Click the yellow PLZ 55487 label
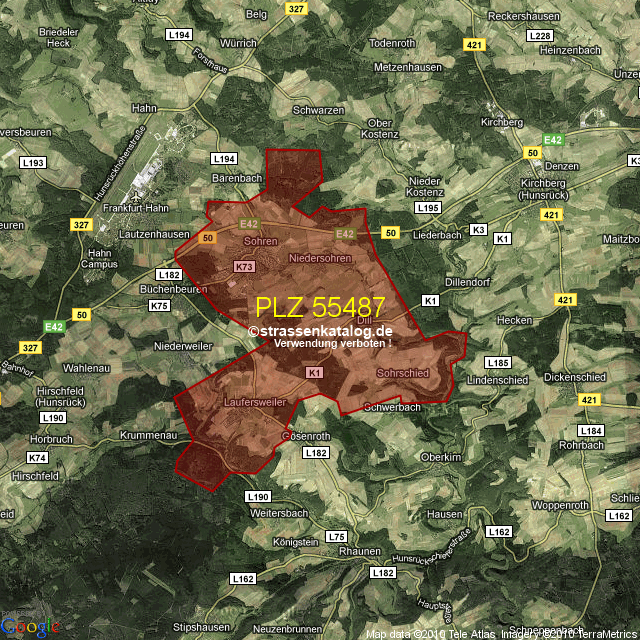 [319, 307]
